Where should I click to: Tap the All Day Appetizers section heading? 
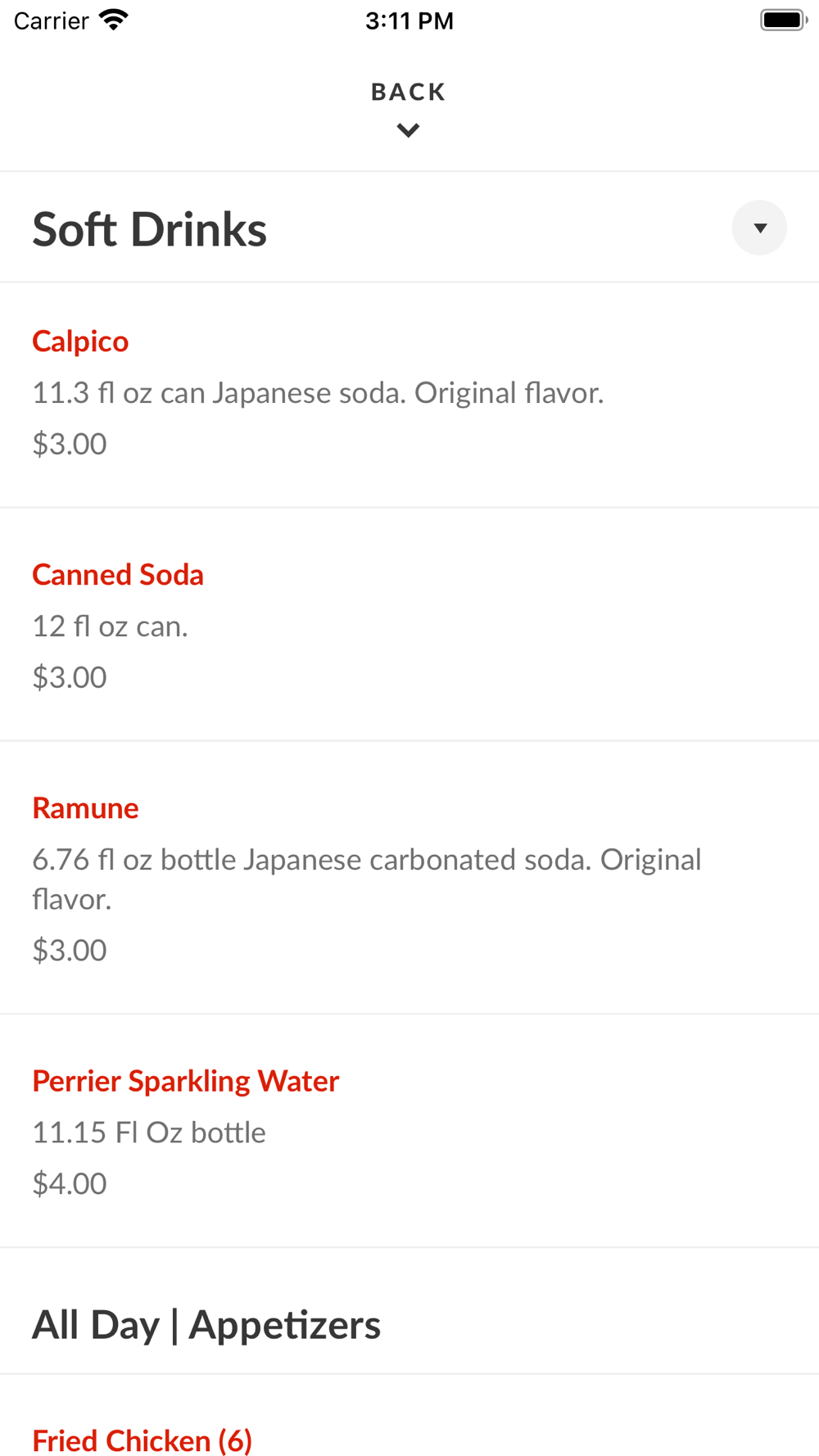[206, 1325]
